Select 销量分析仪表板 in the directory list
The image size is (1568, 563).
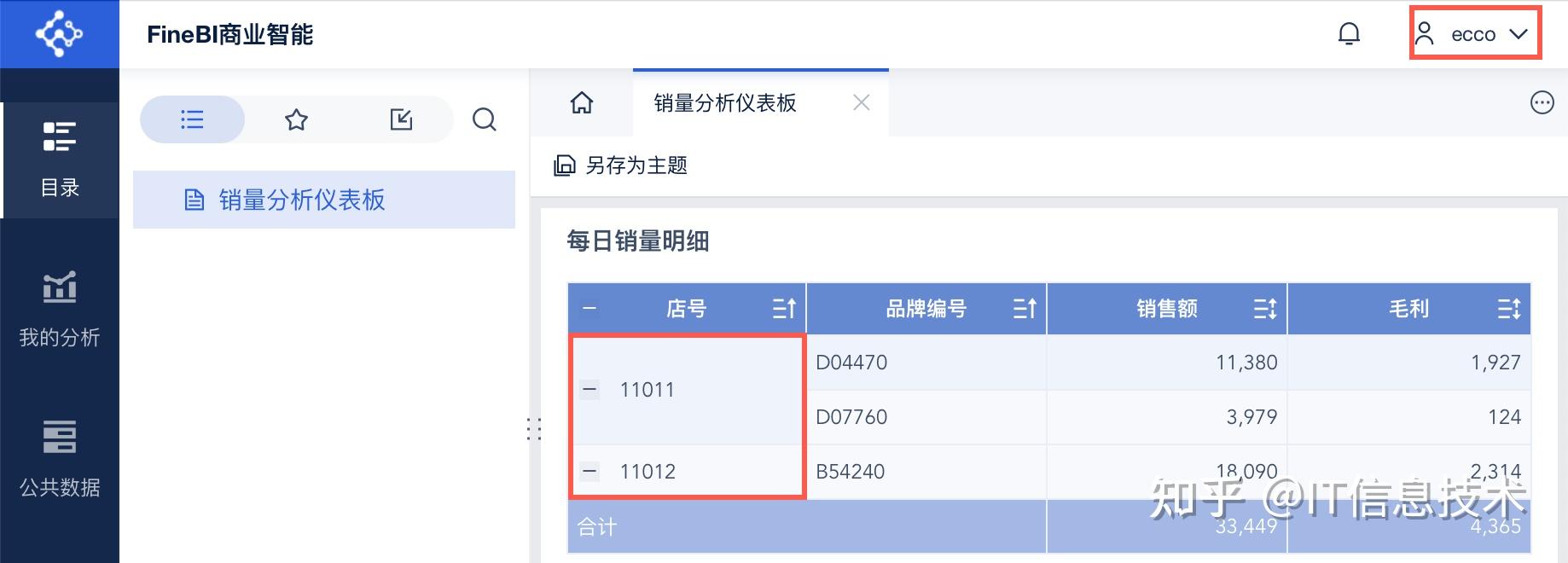click(x=302, y=200)
